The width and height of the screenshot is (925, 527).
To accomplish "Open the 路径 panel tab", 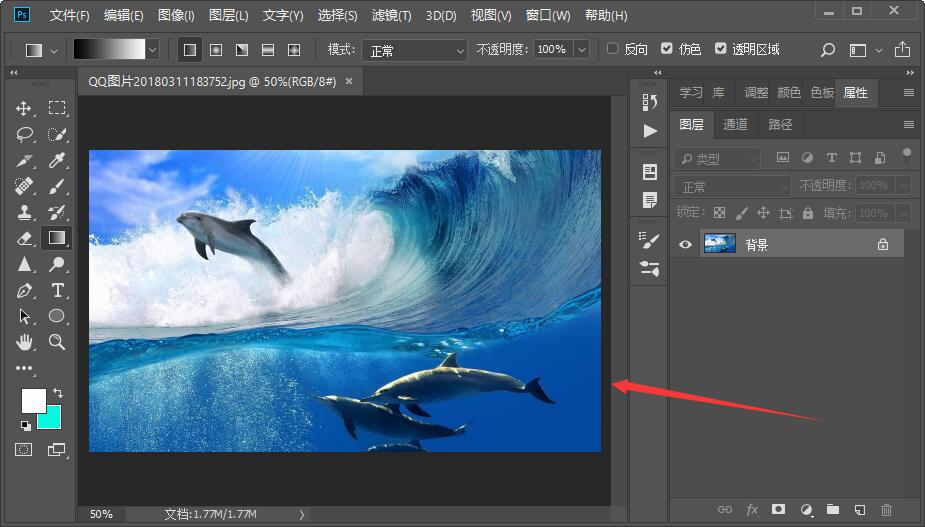I will 780,125.
